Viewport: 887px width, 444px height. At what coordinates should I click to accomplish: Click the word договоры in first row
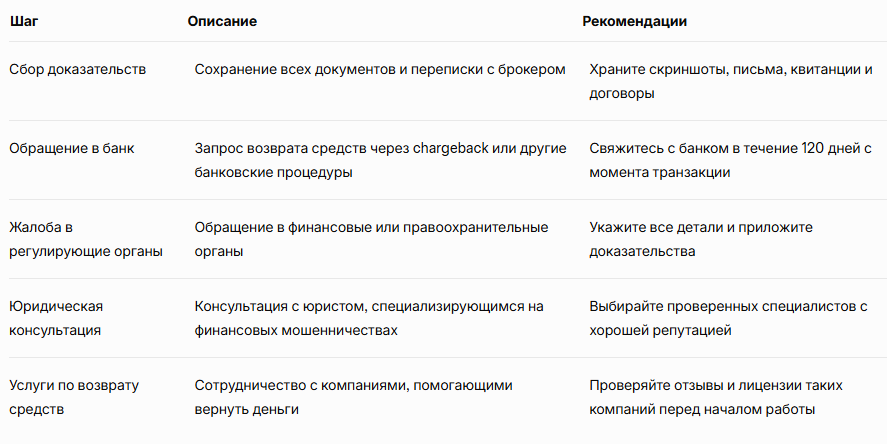coord(622,93)
